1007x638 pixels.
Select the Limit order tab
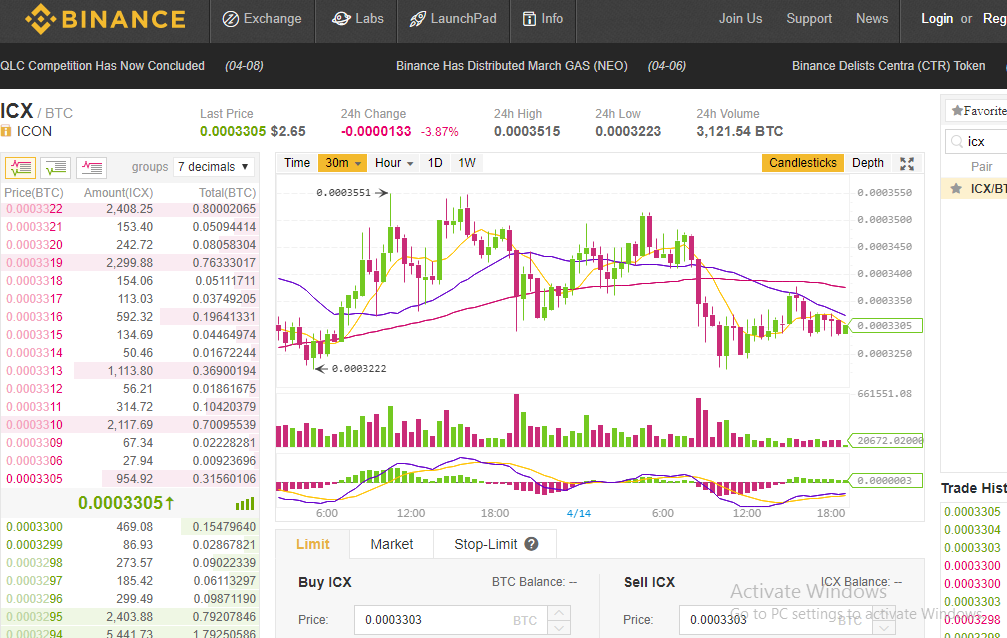point(313,544)
